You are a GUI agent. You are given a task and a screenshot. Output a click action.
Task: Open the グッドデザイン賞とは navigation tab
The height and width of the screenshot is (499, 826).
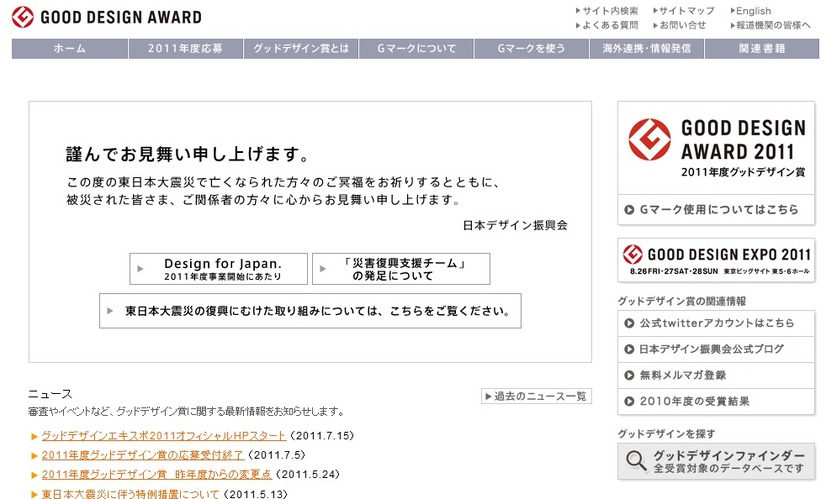(x=301, y=48)
